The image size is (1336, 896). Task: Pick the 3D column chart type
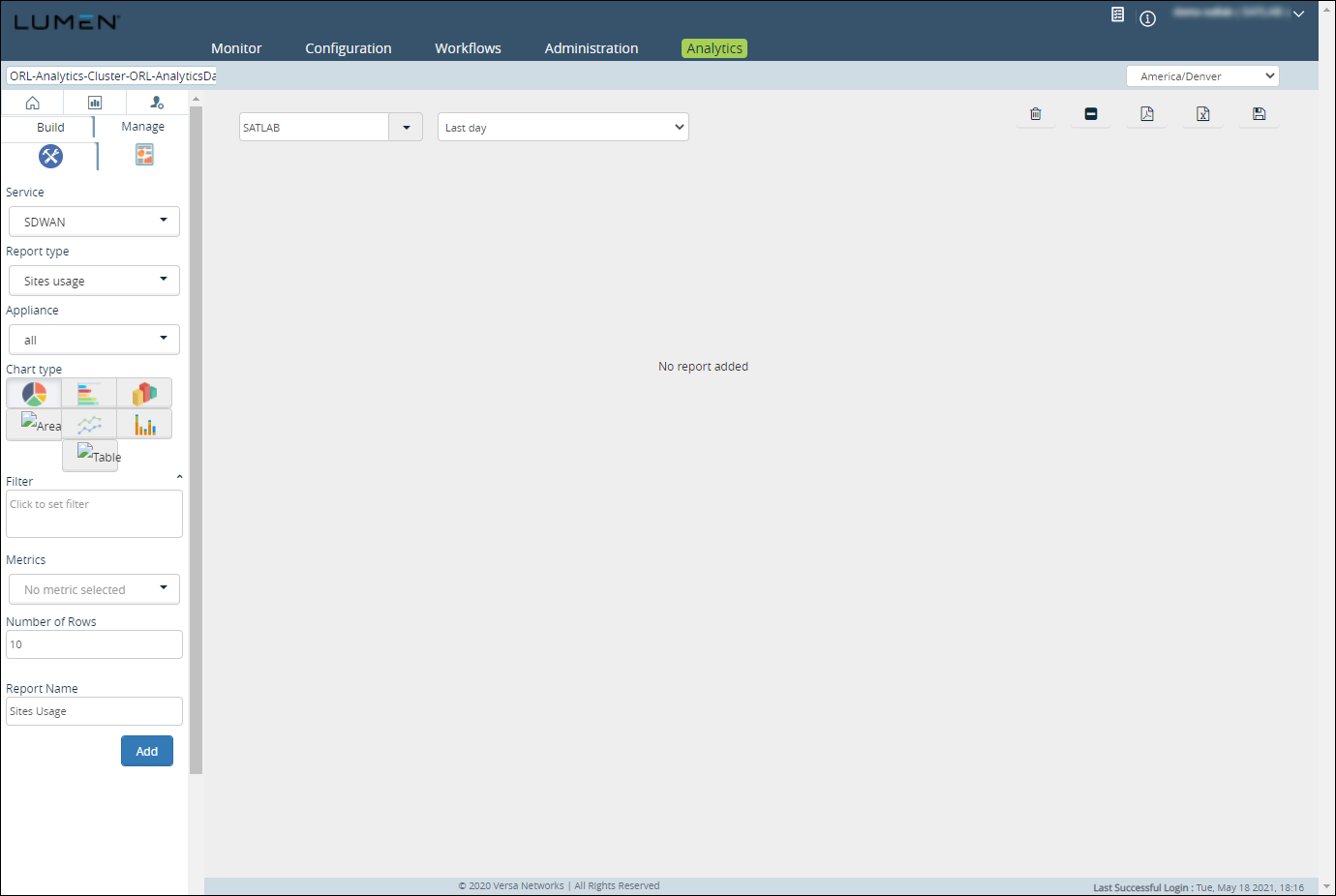click(x=143, y=393)
